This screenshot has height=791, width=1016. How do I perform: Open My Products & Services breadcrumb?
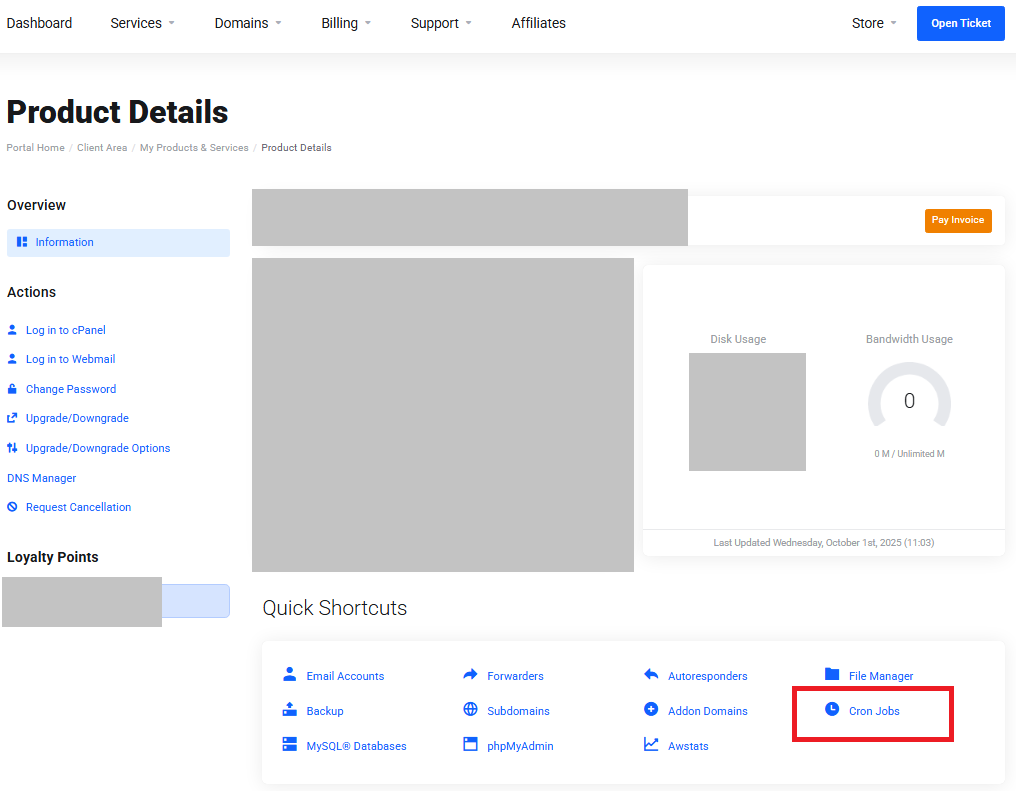point(194,148)
